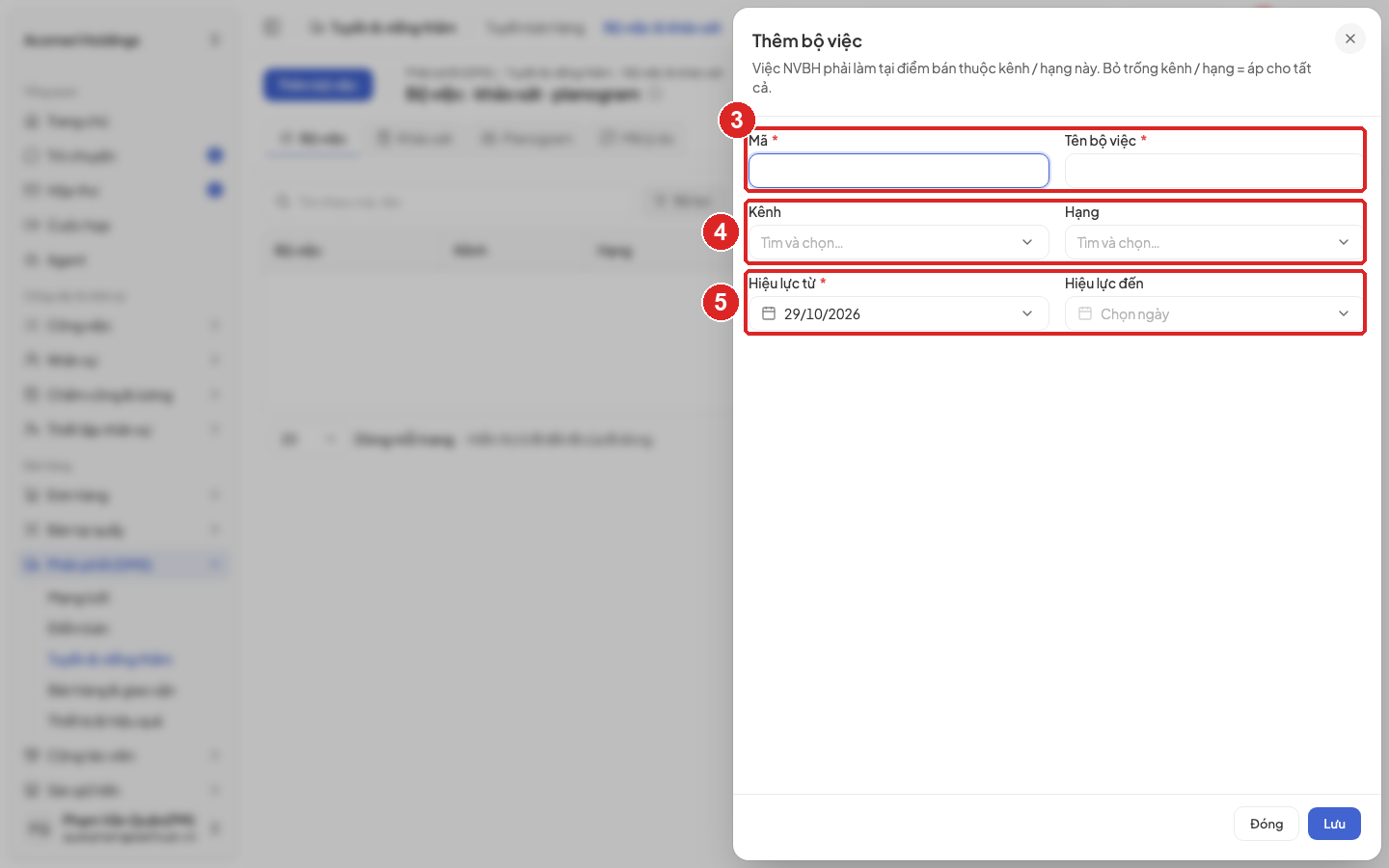Click the Đóng button

1266,824
